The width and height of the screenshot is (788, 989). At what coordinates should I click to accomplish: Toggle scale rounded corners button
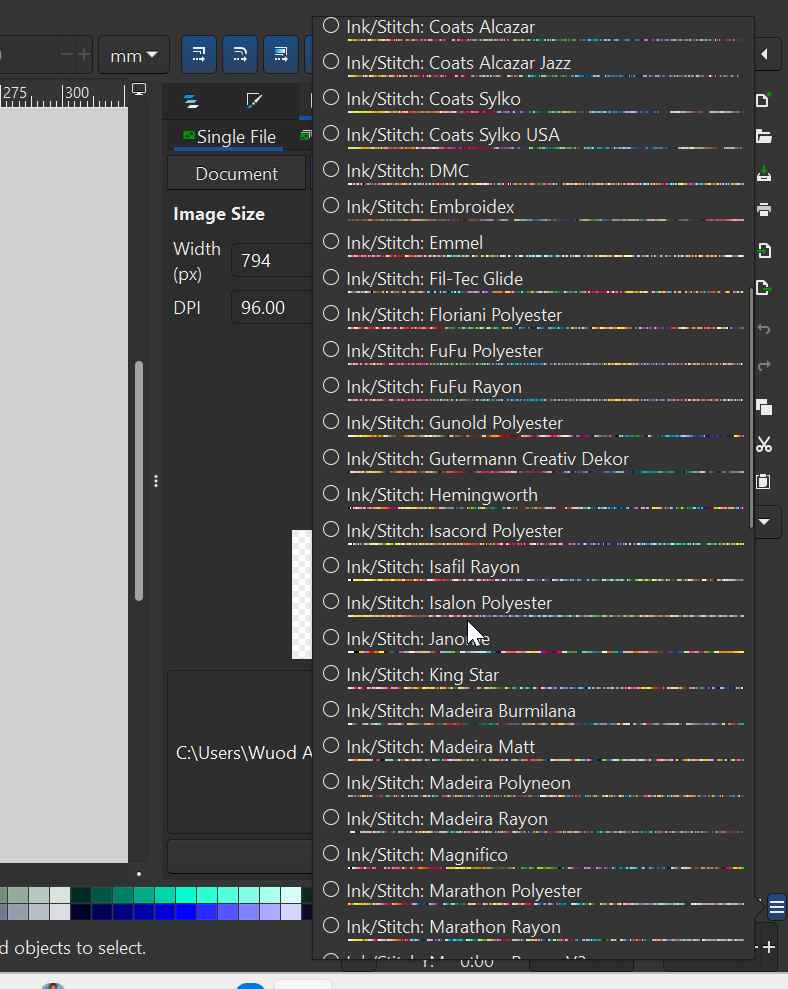(x=240, y=55)
